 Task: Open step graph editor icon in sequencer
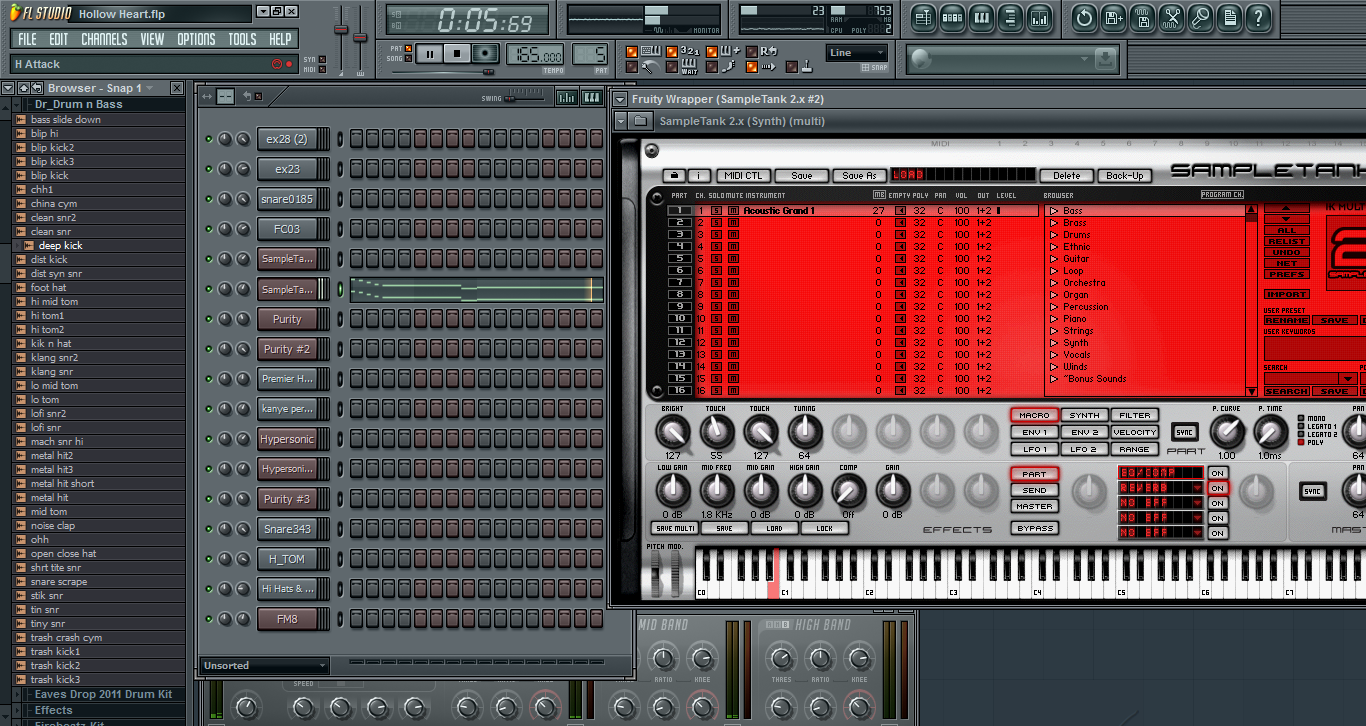point(566,97)
